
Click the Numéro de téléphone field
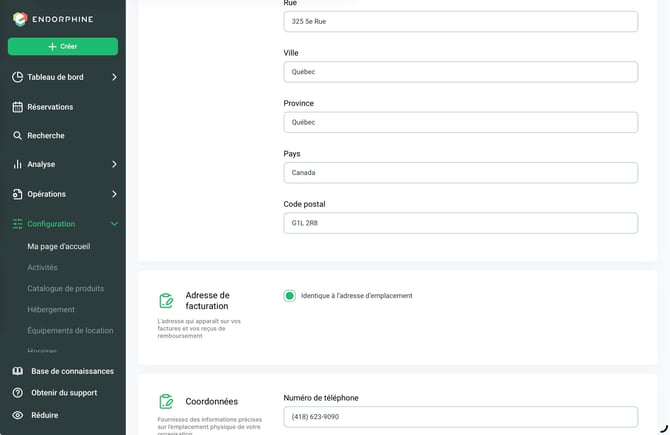point(461,417)
